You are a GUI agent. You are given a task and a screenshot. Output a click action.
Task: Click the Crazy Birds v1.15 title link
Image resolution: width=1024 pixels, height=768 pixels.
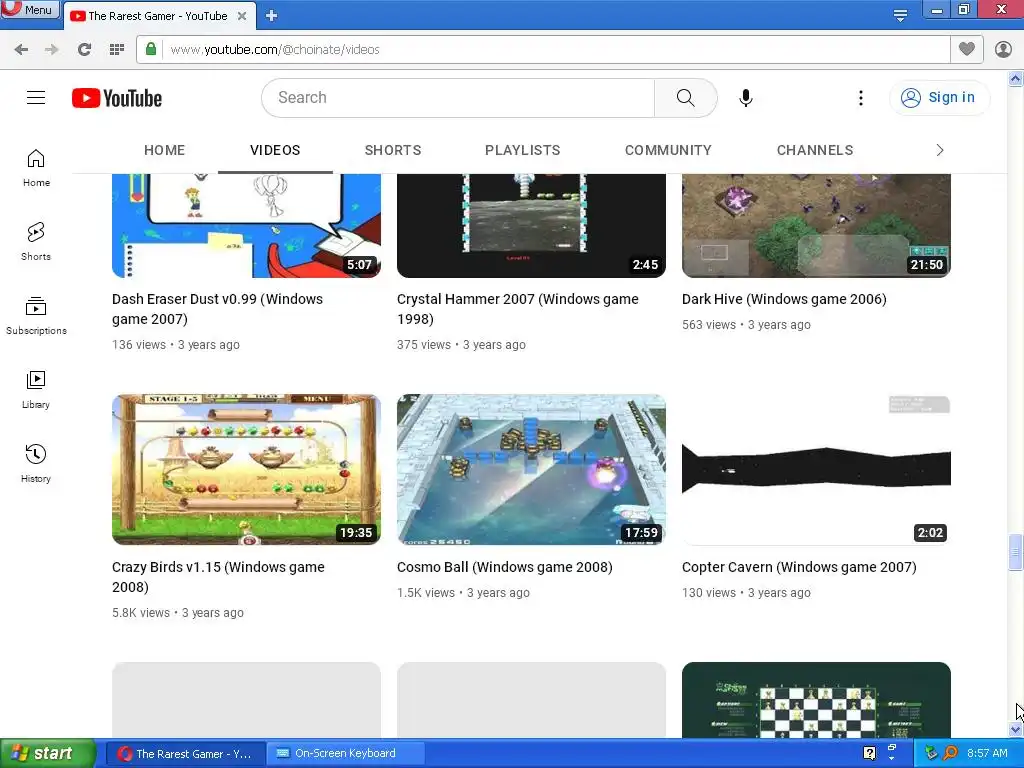coord(218,577)
